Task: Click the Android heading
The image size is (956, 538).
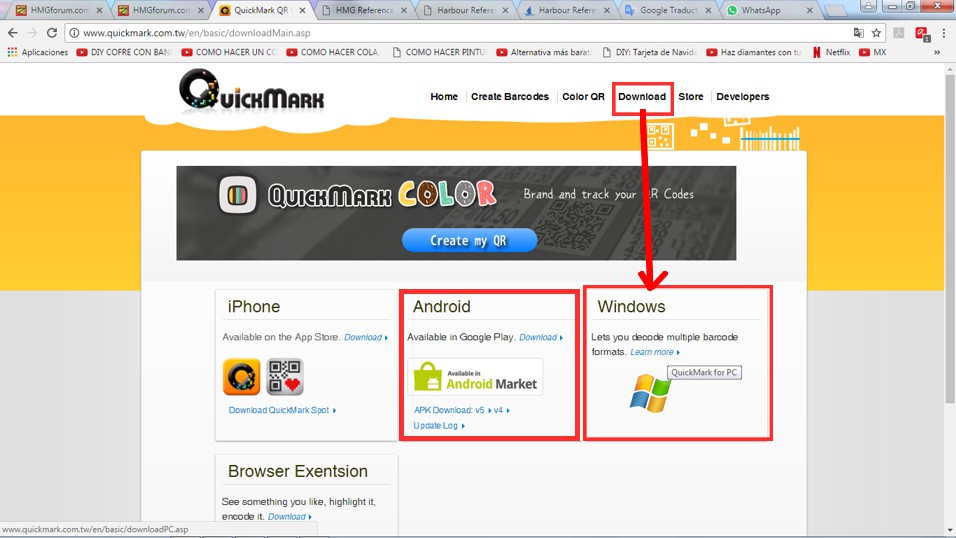Action: coord(441,306)
